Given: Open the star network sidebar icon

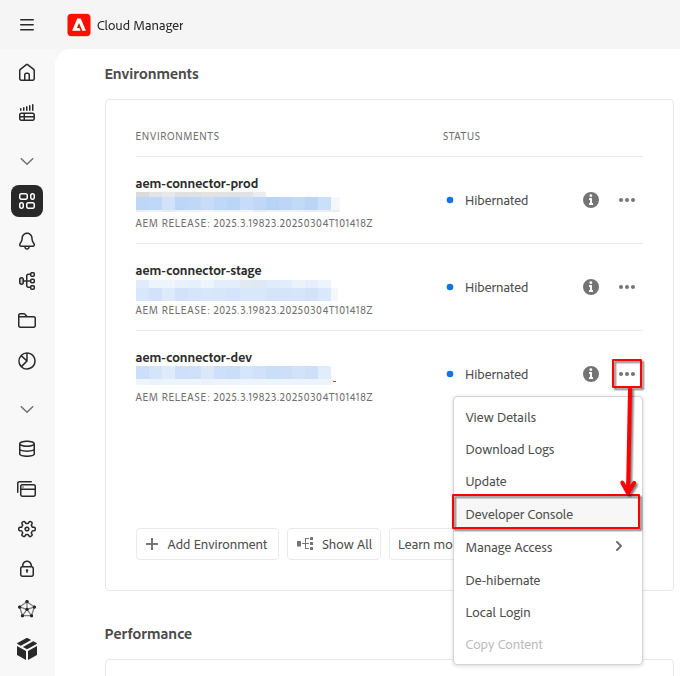Looking at the screenshot, I should point(27,609).
